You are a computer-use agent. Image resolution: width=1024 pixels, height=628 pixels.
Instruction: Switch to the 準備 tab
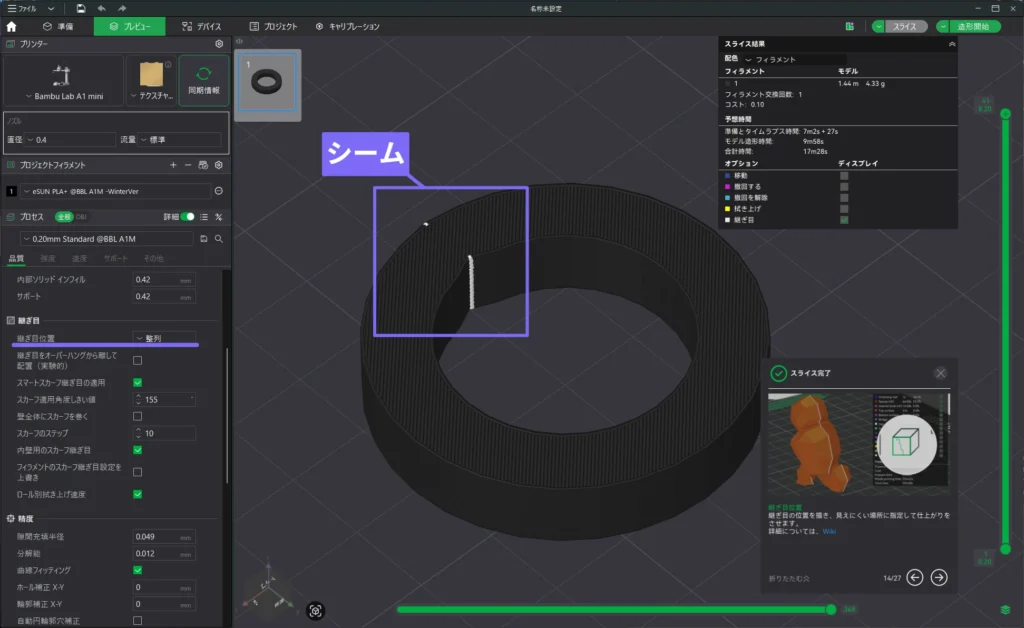57,26
